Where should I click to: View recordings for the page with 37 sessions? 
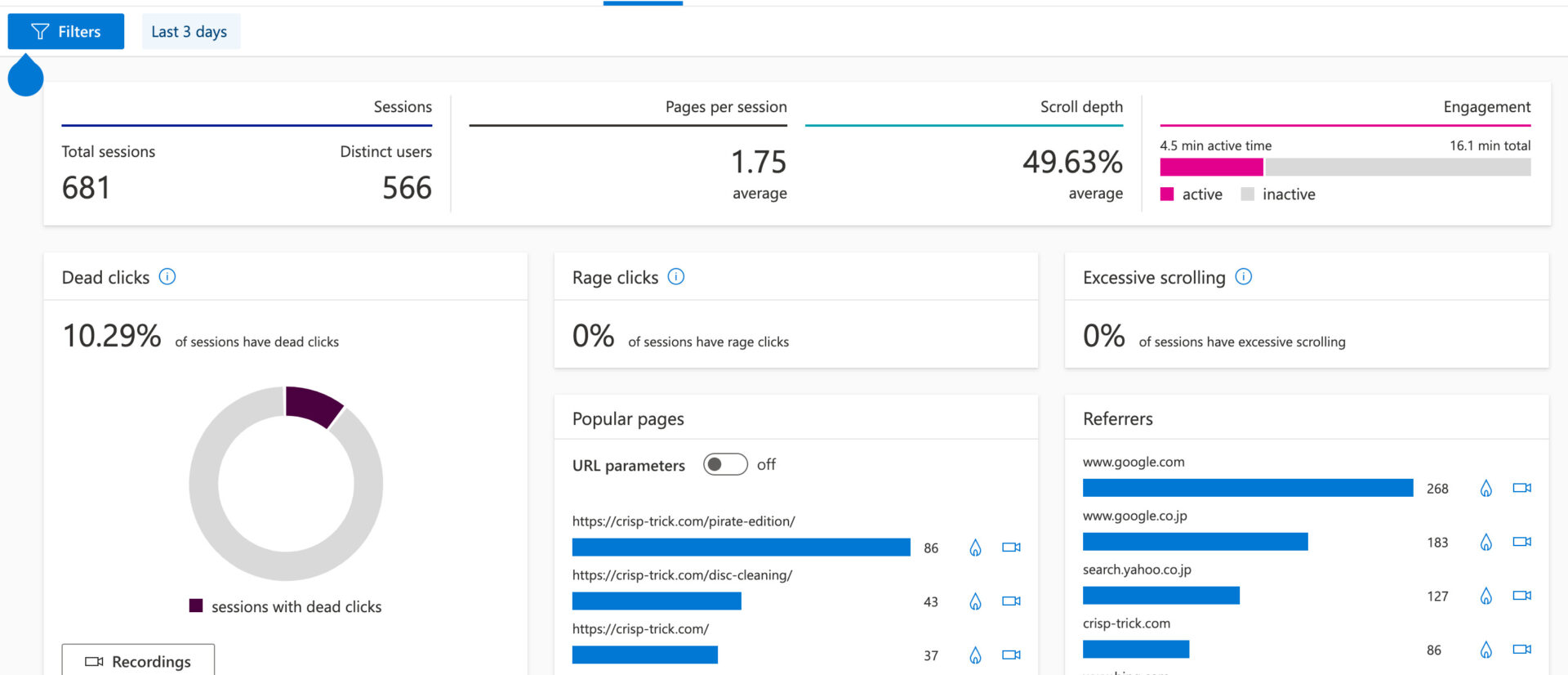point(1011,655)
